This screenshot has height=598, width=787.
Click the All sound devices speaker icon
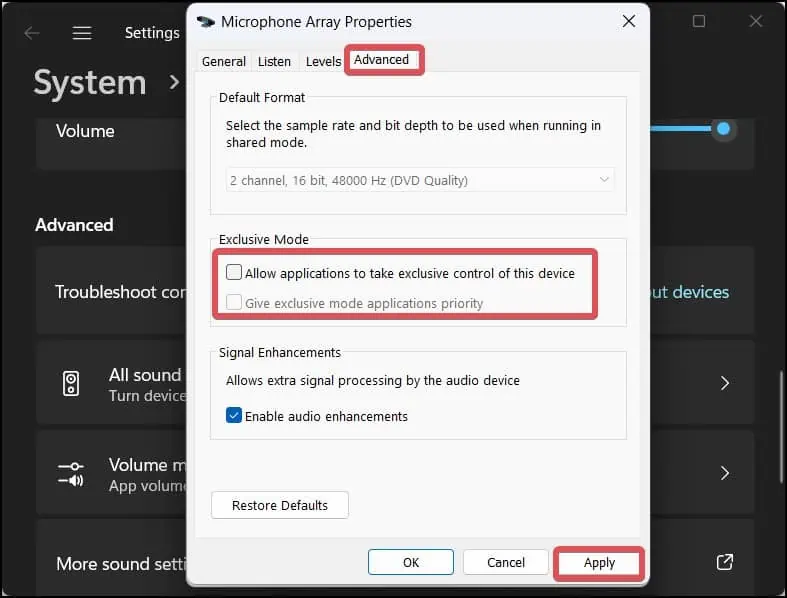point(71,383)
